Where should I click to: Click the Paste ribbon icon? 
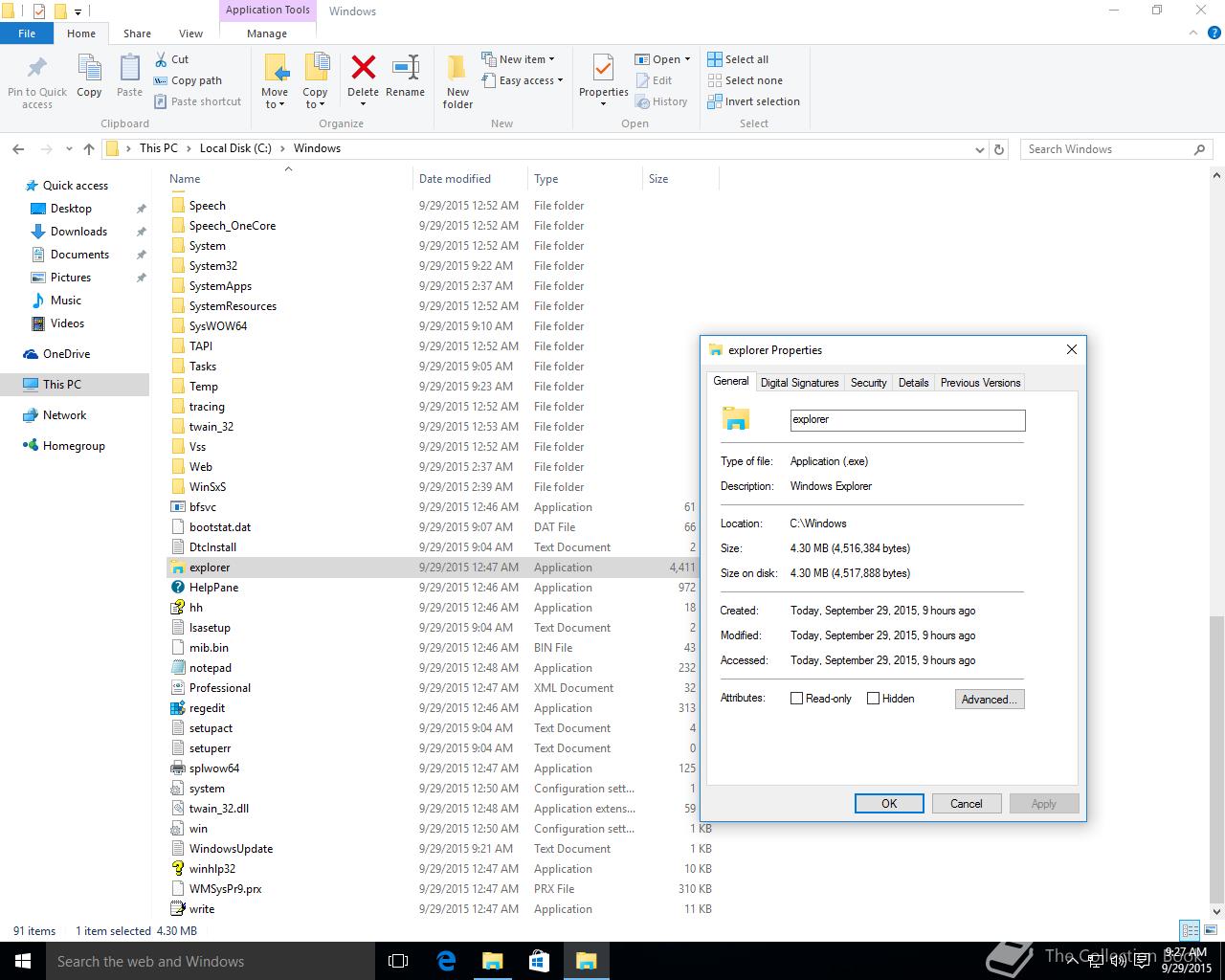pyautogui.click(x=129, y=68)
